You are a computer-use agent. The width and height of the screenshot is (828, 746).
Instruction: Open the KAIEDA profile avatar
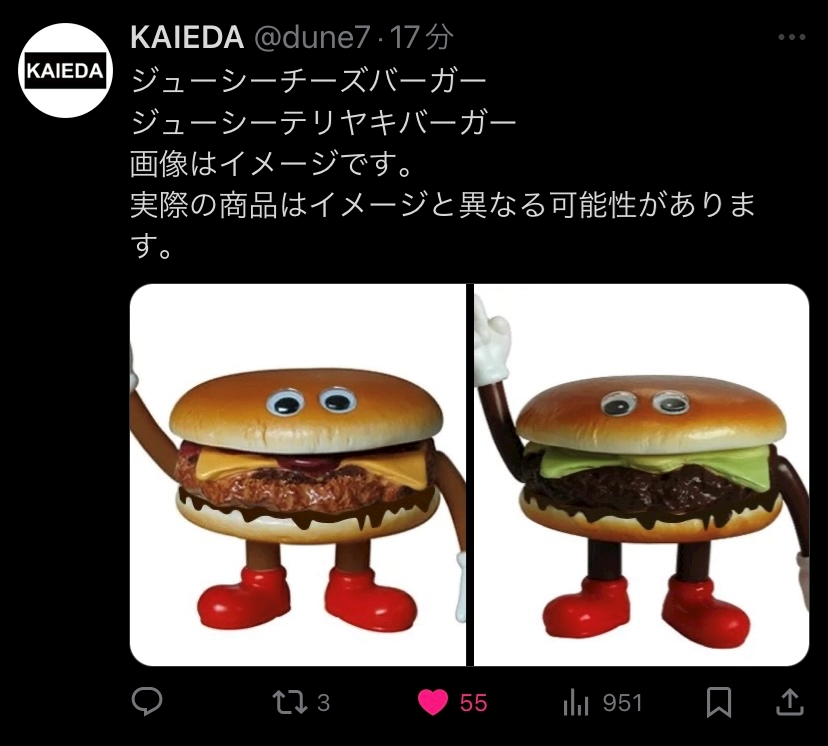(65, 70)
